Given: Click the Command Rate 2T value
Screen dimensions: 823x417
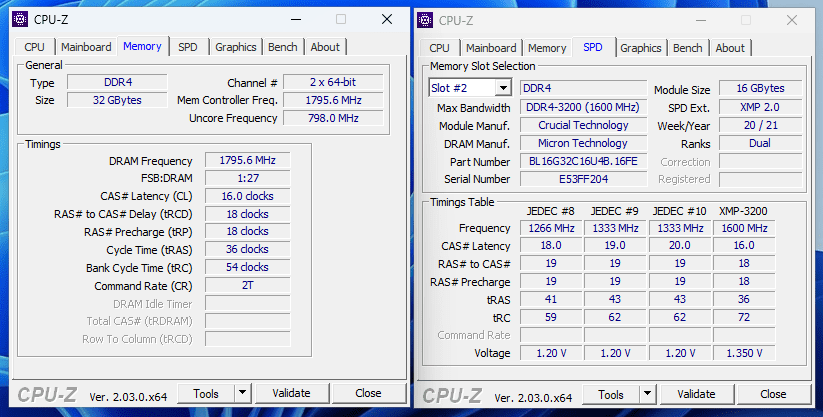Looking at the screenshot, I should coord(247,285).
